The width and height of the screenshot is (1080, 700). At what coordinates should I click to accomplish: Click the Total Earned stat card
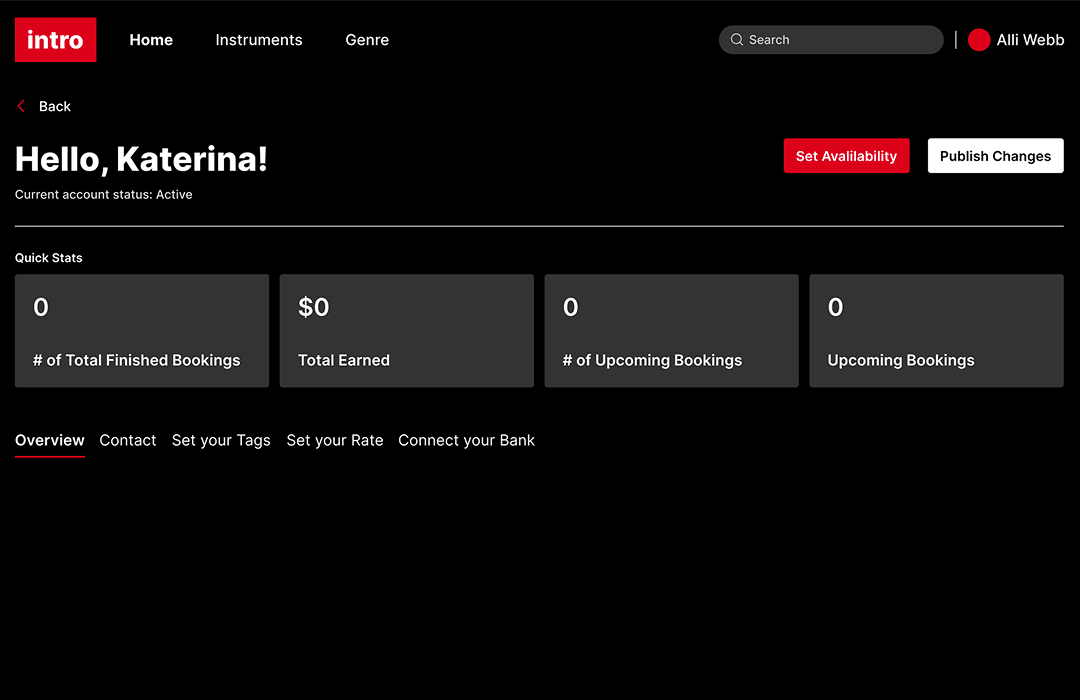(407, 331)
